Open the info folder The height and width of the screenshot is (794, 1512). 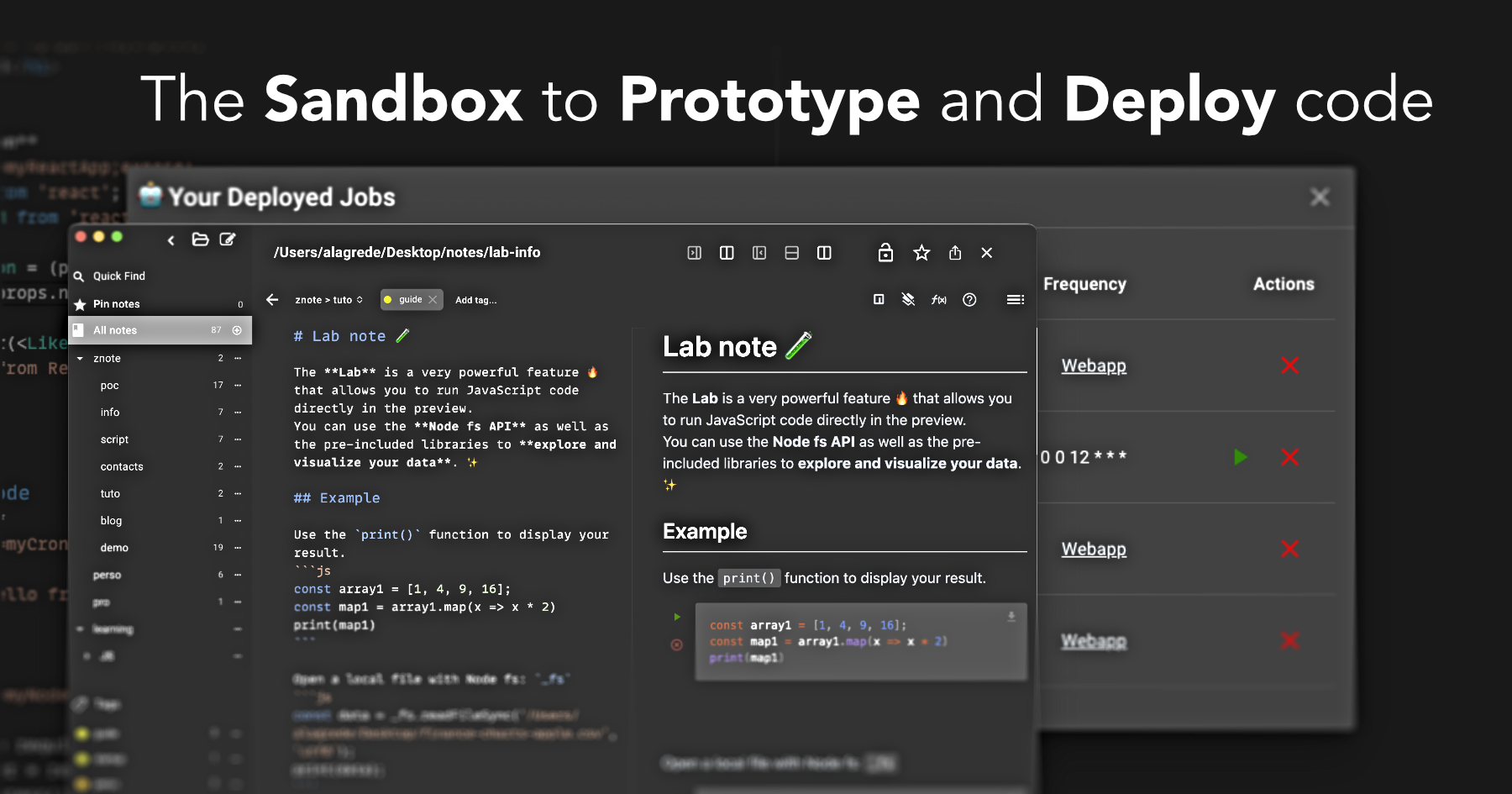point(110,413)
